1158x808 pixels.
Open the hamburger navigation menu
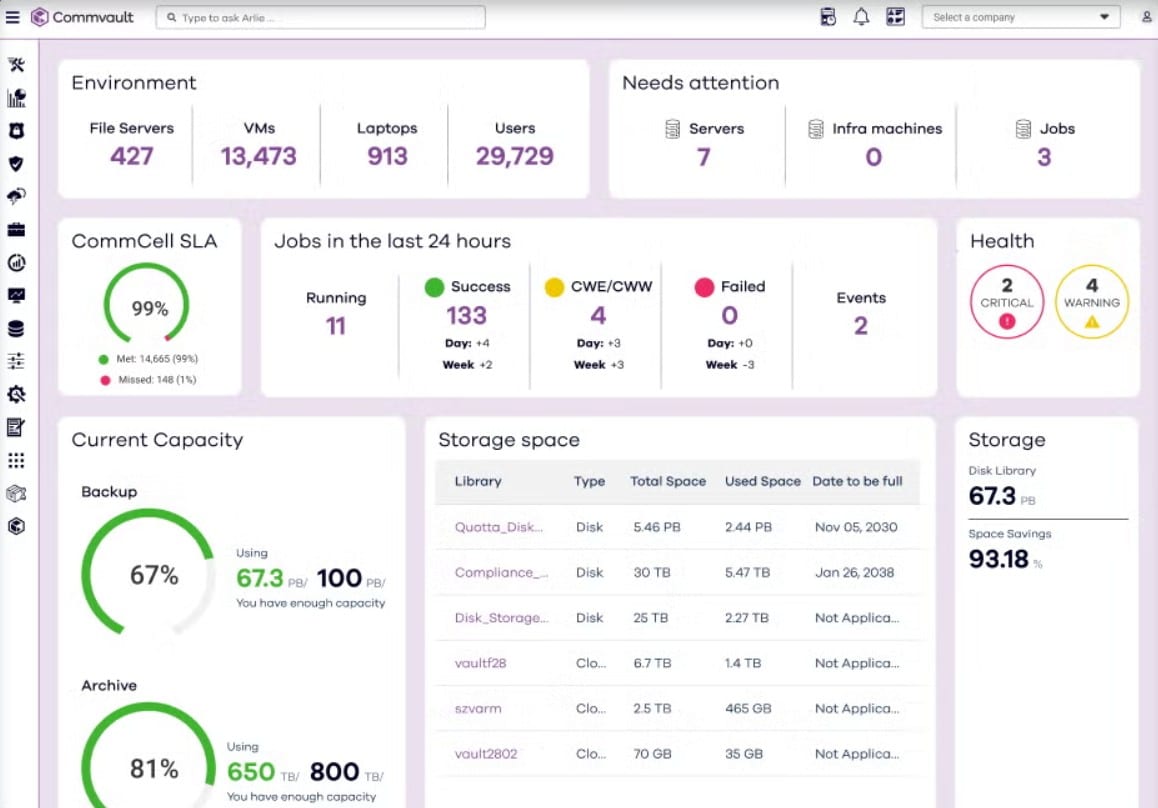coord(13,17)
